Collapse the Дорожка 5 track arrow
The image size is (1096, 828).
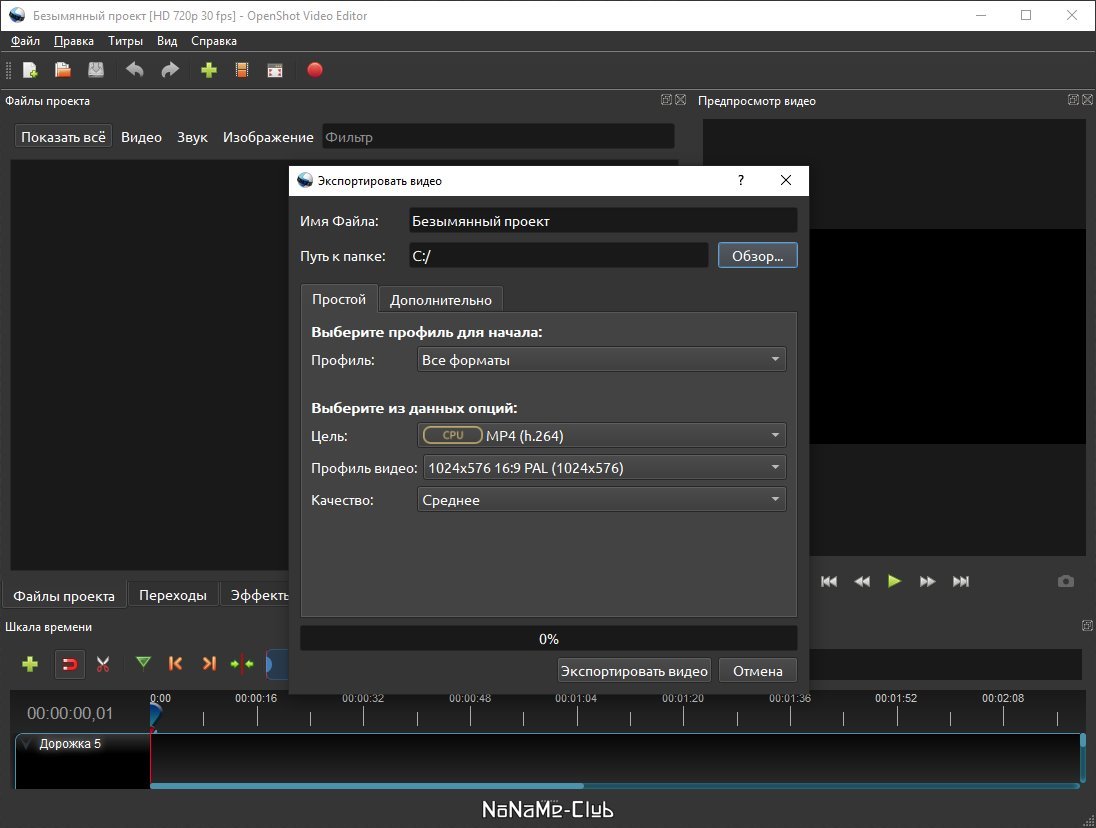click(x=27, y=744)
